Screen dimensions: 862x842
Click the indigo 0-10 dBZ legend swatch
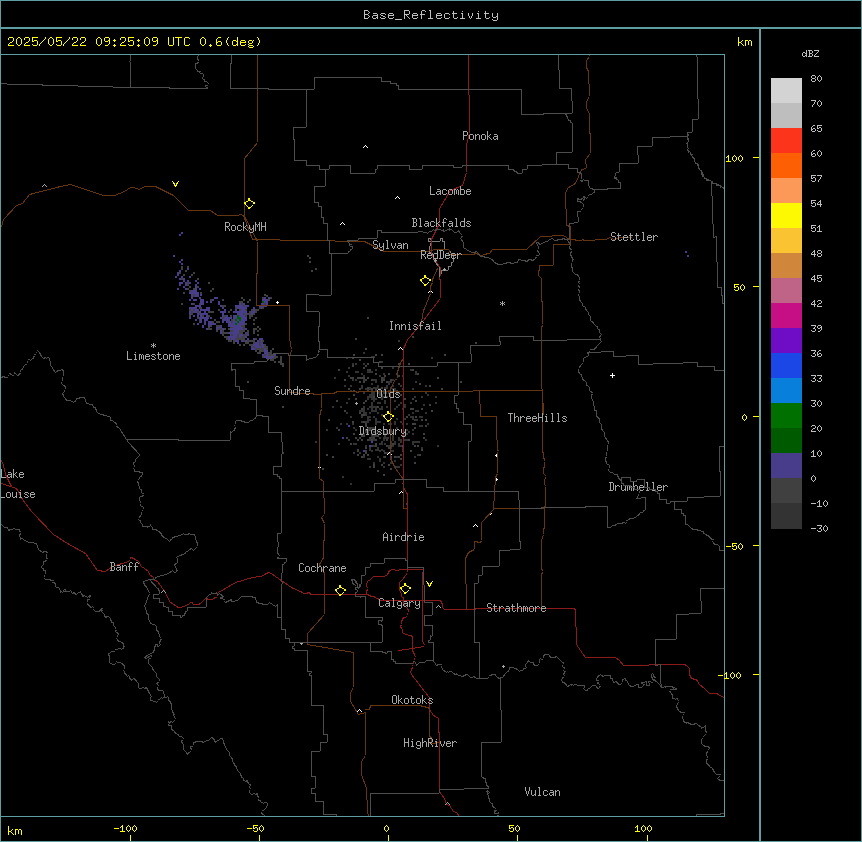[786, 466]
